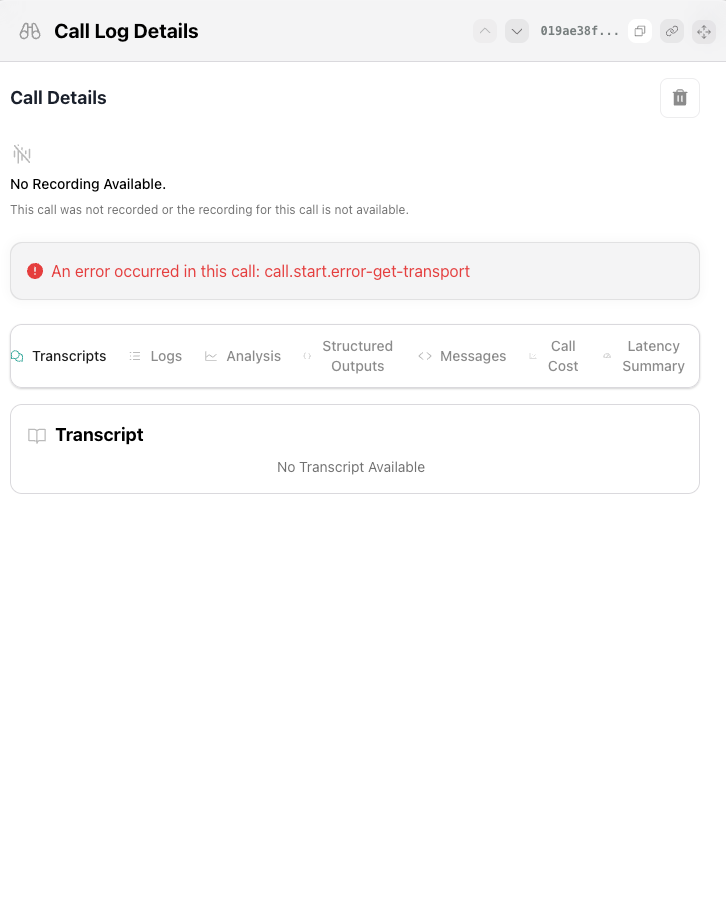
Task: Click the book icon next to Transcript
Action: click(37, 436)
